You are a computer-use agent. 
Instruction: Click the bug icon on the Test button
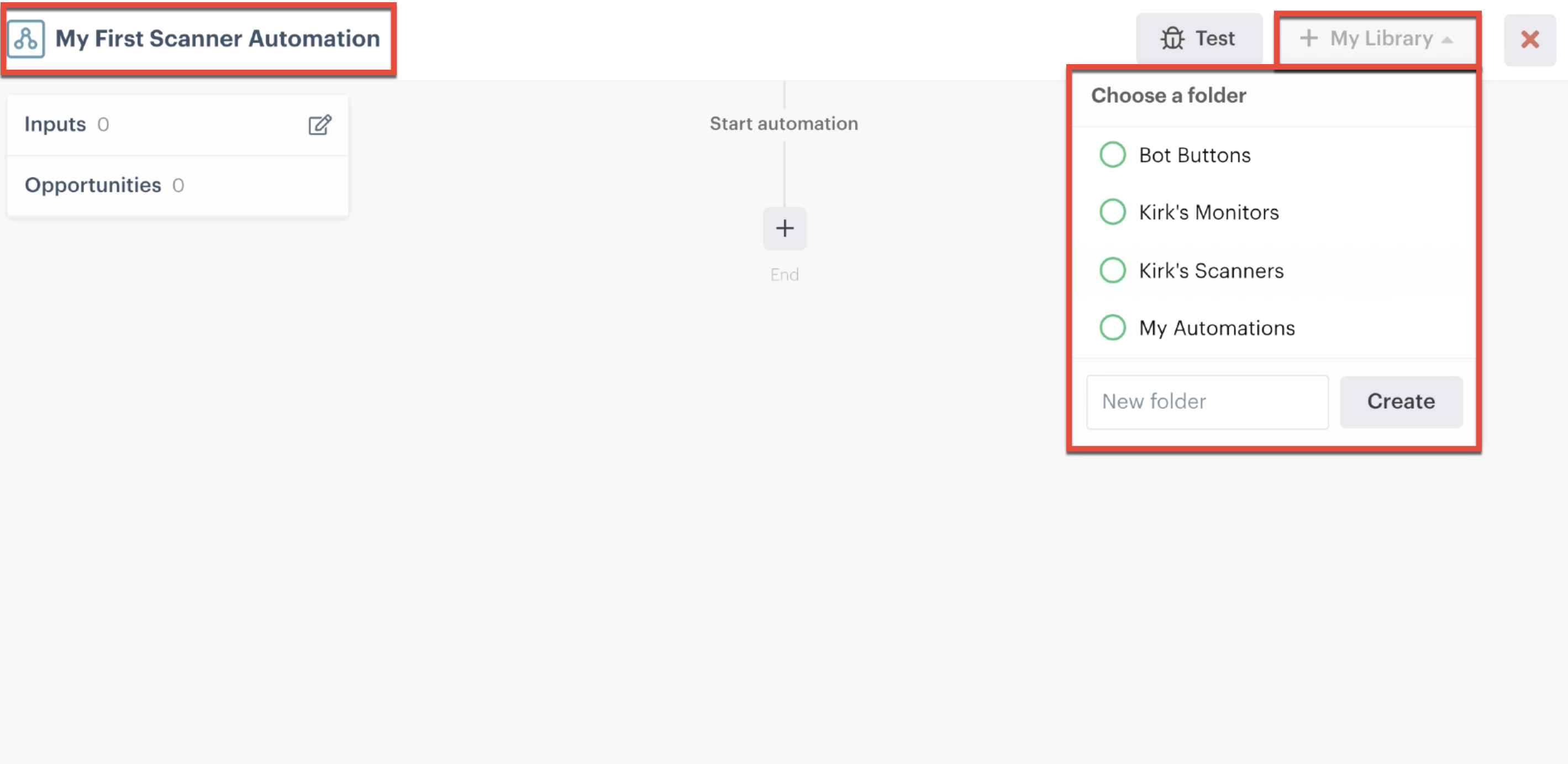coord(1172,38)
